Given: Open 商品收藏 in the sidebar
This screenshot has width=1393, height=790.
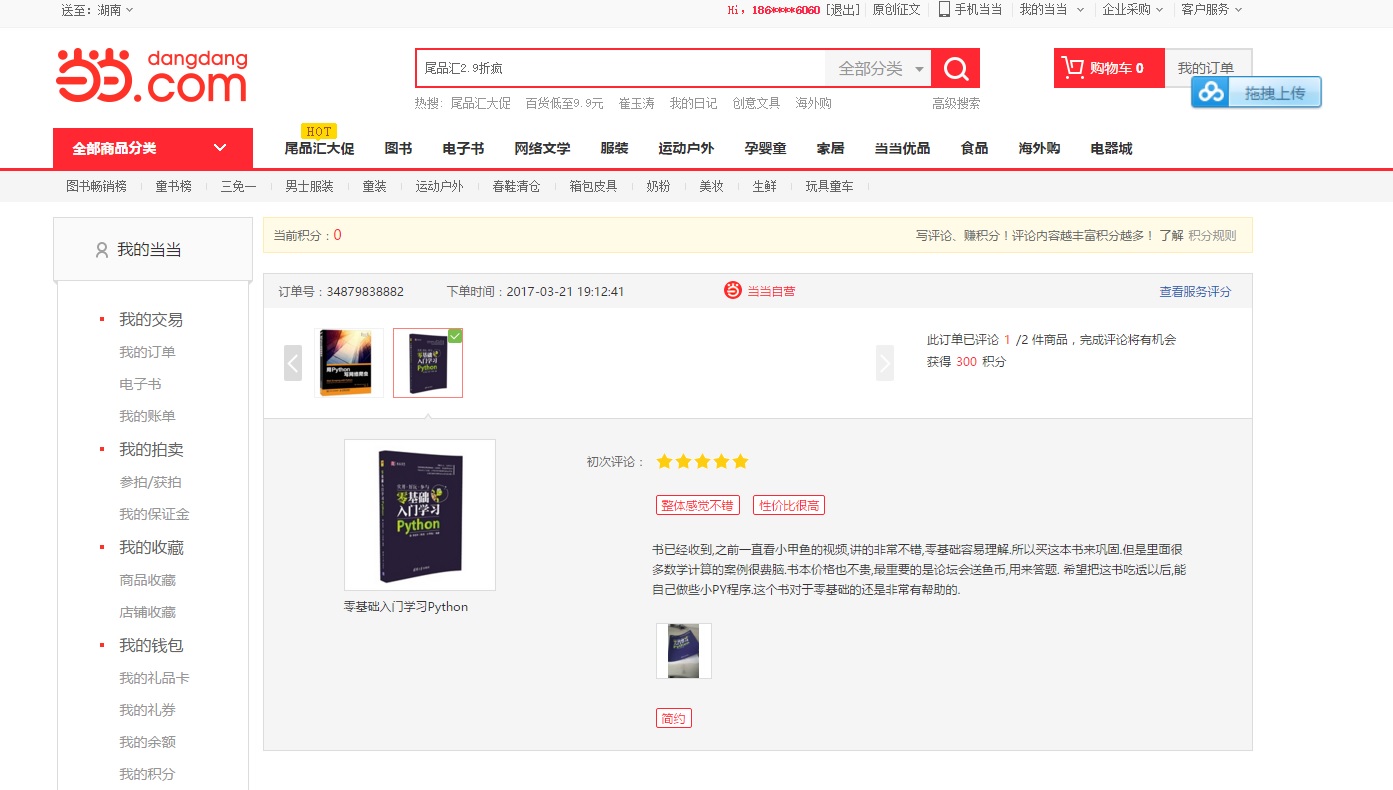Looking at the screenshot, I should [x=147, y=580].
